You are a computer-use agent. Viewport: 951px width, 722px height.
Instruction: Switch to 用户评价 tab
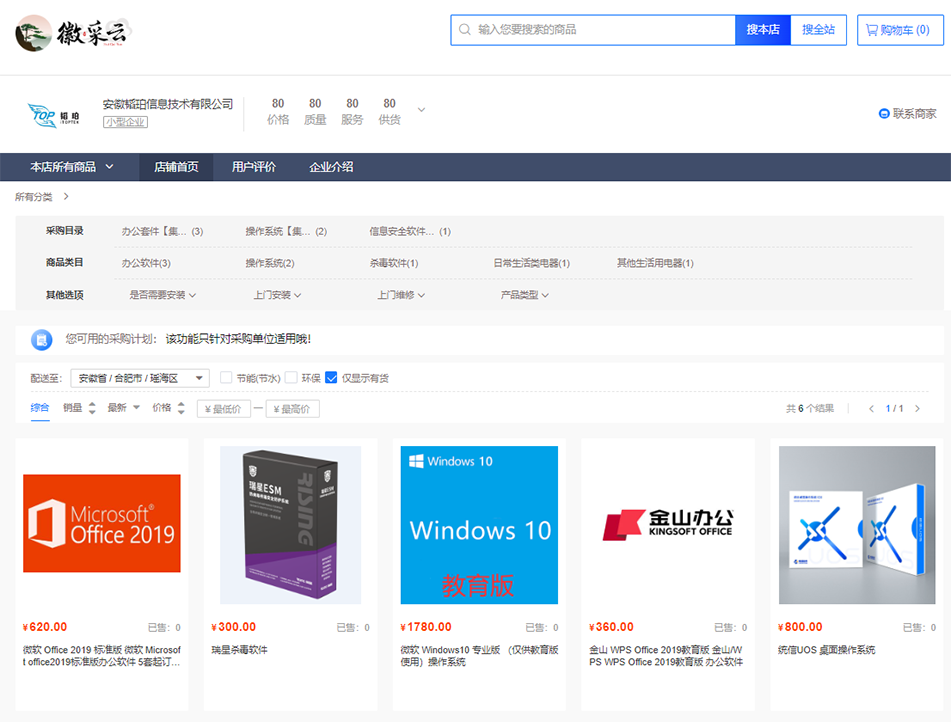254,167
